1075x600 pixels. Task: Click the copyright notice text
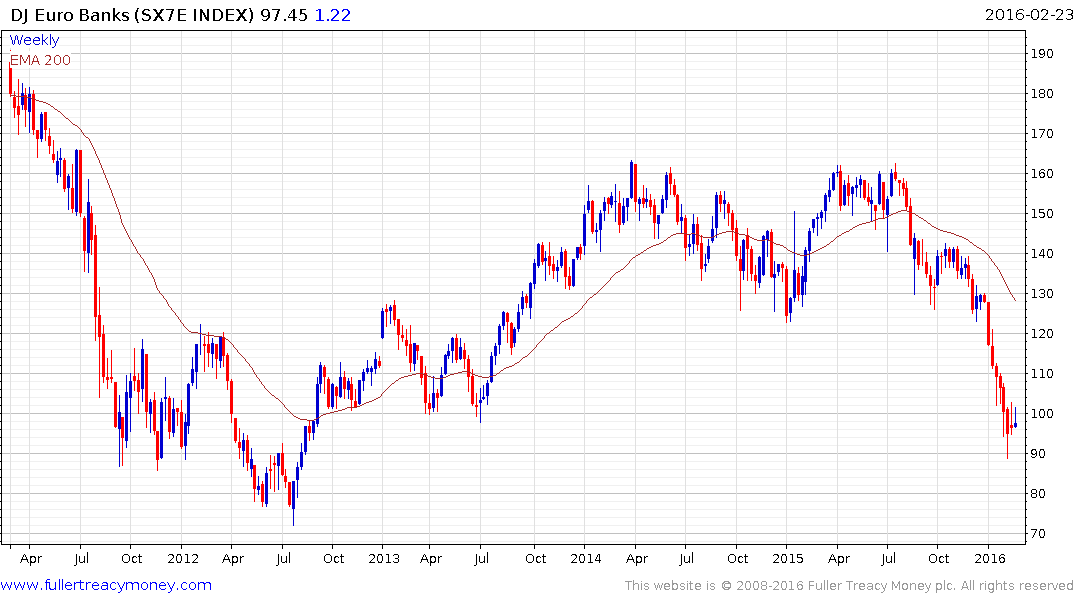(849, 586)
